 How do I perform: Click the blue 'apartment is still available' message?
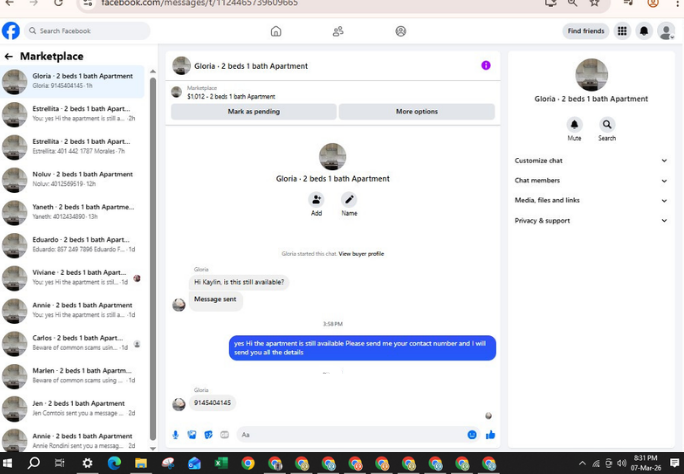pos(362,348)
